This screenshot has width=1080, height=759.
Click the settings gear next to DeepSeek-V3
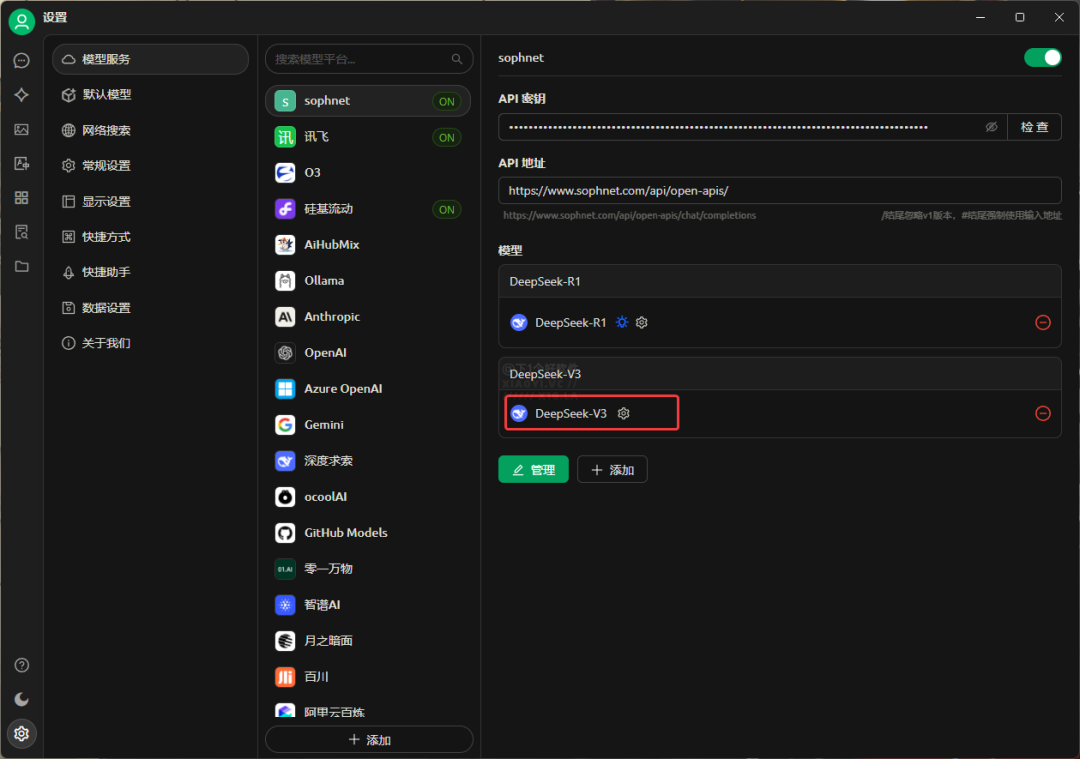pos(624,413)
